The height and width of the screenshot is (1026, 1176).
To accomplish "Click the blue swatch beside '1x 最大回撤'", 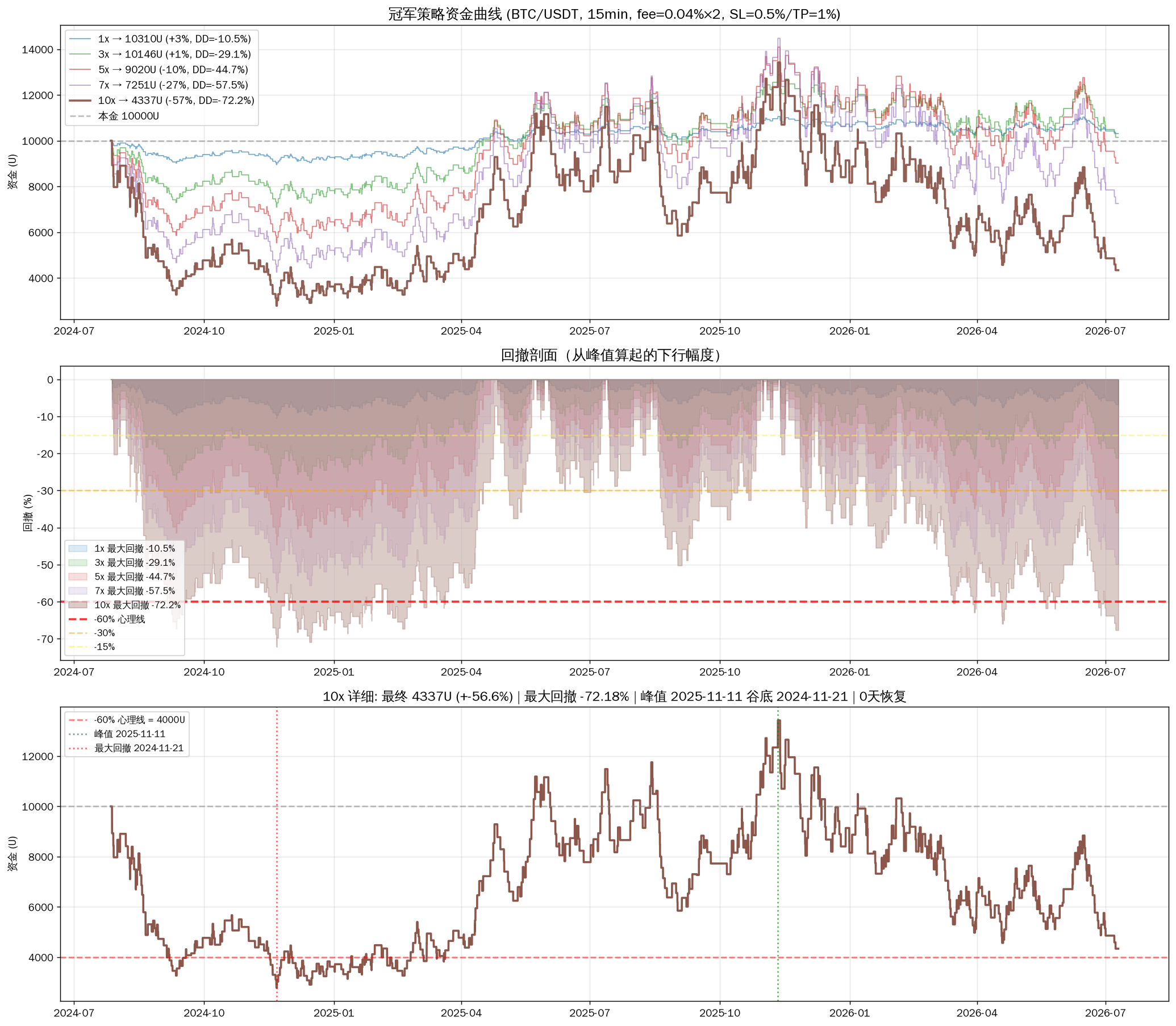I will click(x=78, y=548).
